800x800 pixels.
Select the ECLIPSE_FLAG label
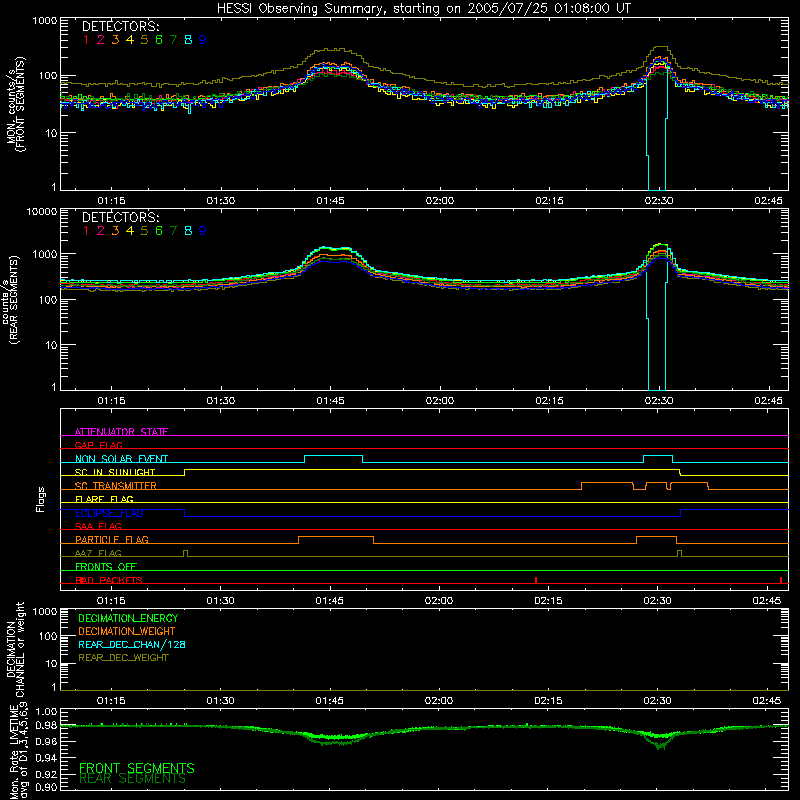[x=109, y=513]
